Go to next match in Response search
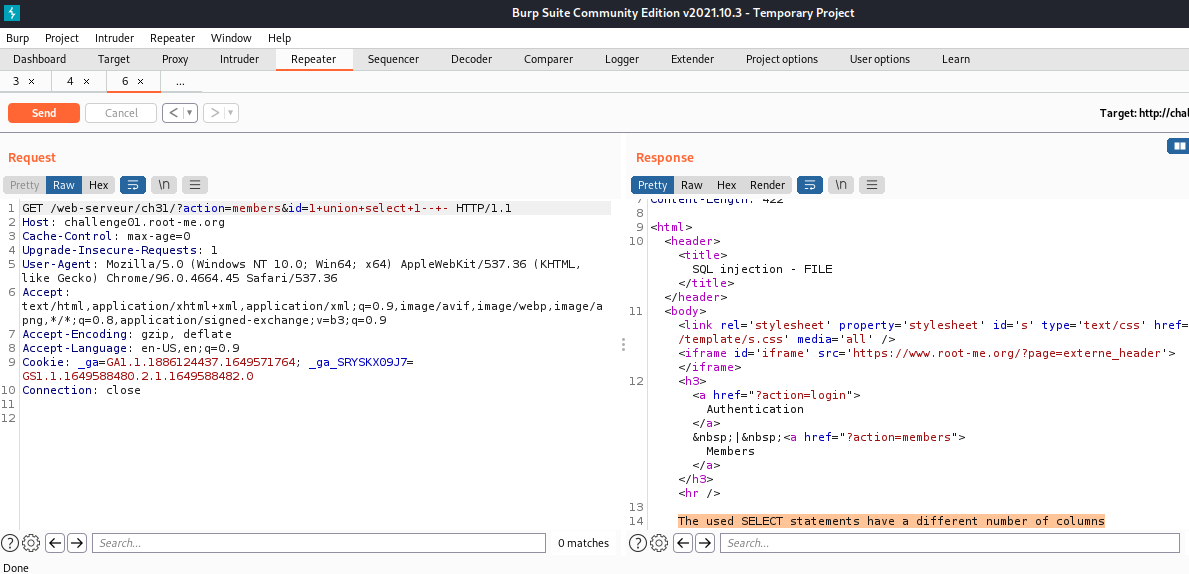Screen dimensions: 1189x574 point(704,543)
